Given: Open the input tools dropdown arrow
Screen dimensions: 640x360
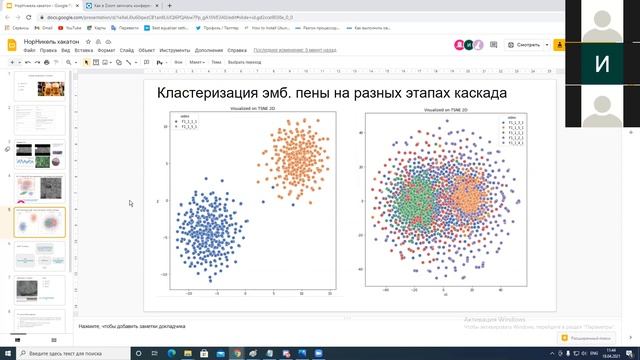Looking at the screenshot, I should click(166, 62).
